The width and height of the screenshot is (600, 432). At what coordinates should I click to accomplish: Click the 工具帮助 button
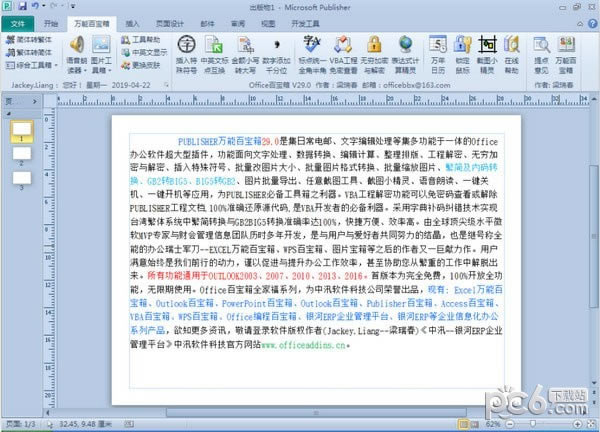pos(141,39)
